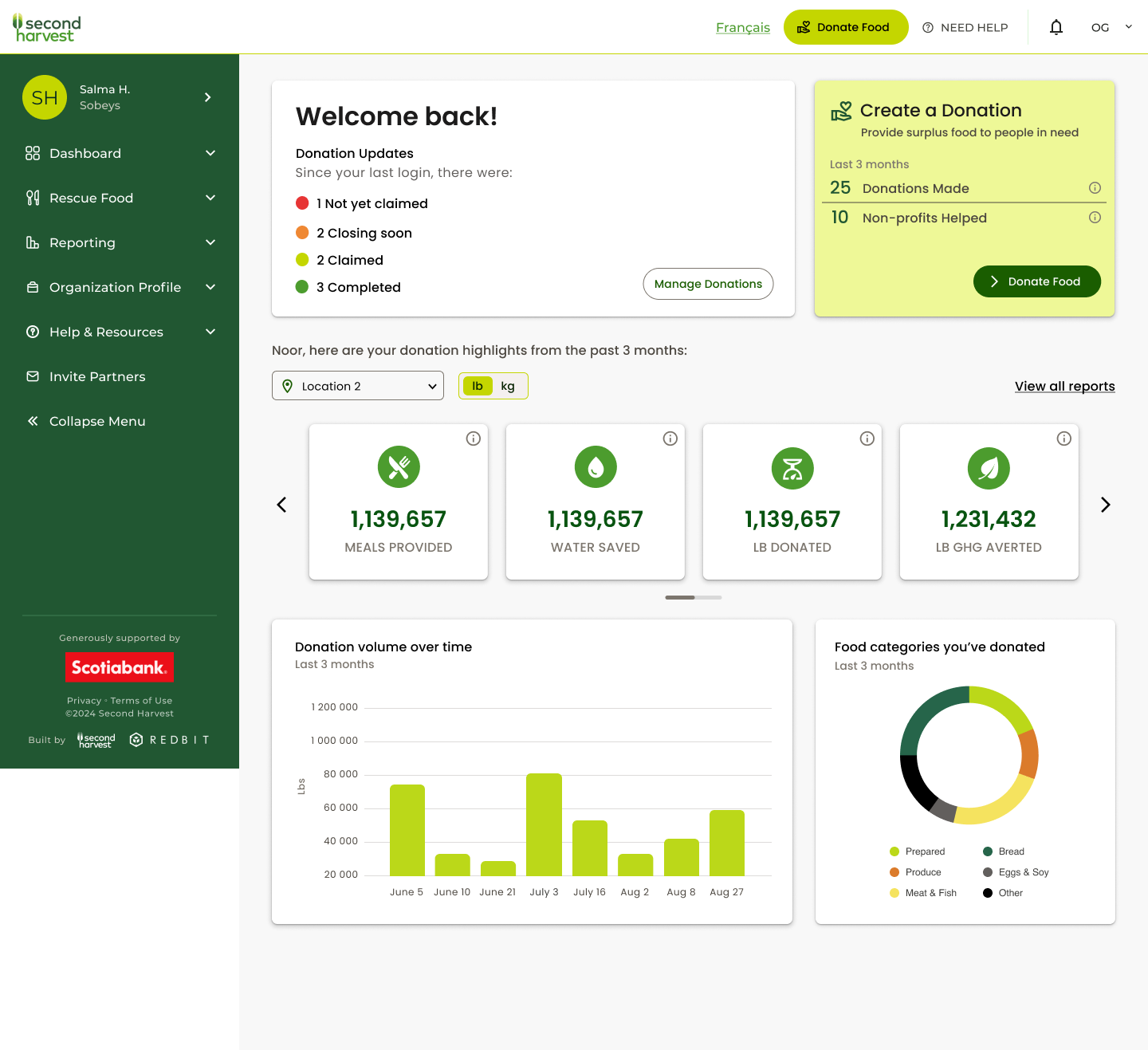Click the Manage Donations button
Screen dimensions: 1148x1050
(x=708, y=284)
